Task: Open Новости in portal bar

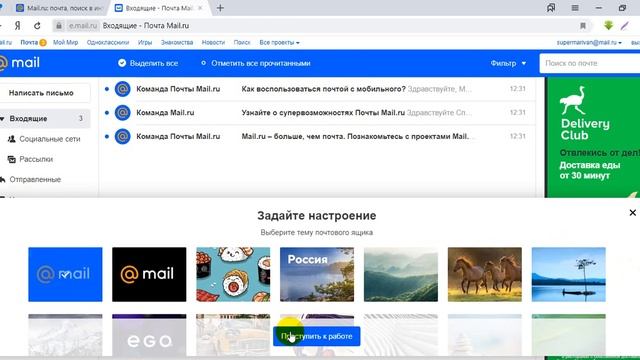Action: 213,42
